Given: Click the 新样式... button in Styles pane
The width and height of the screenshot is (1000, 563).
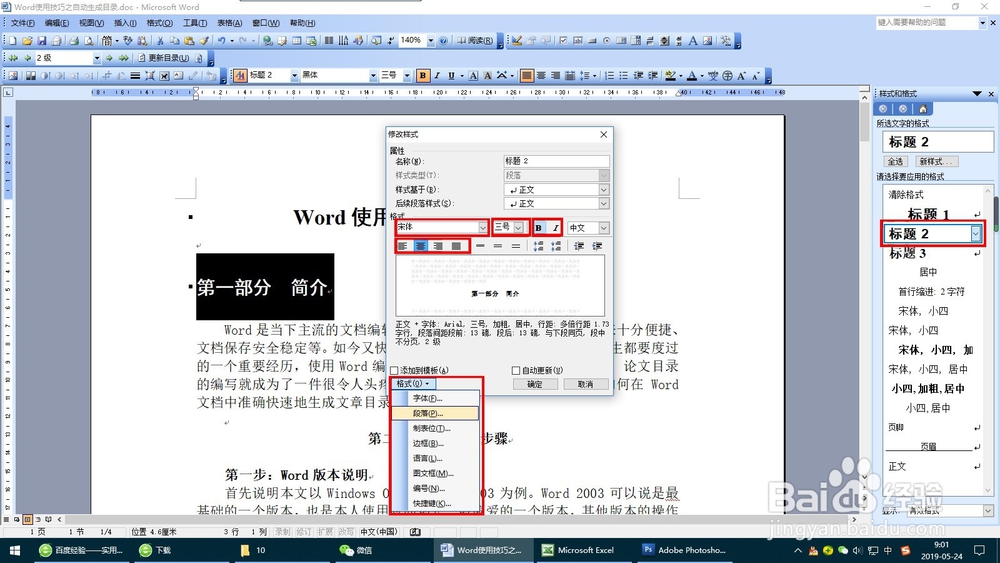Looking at the screenshot, I should click(x=936, y=161).
